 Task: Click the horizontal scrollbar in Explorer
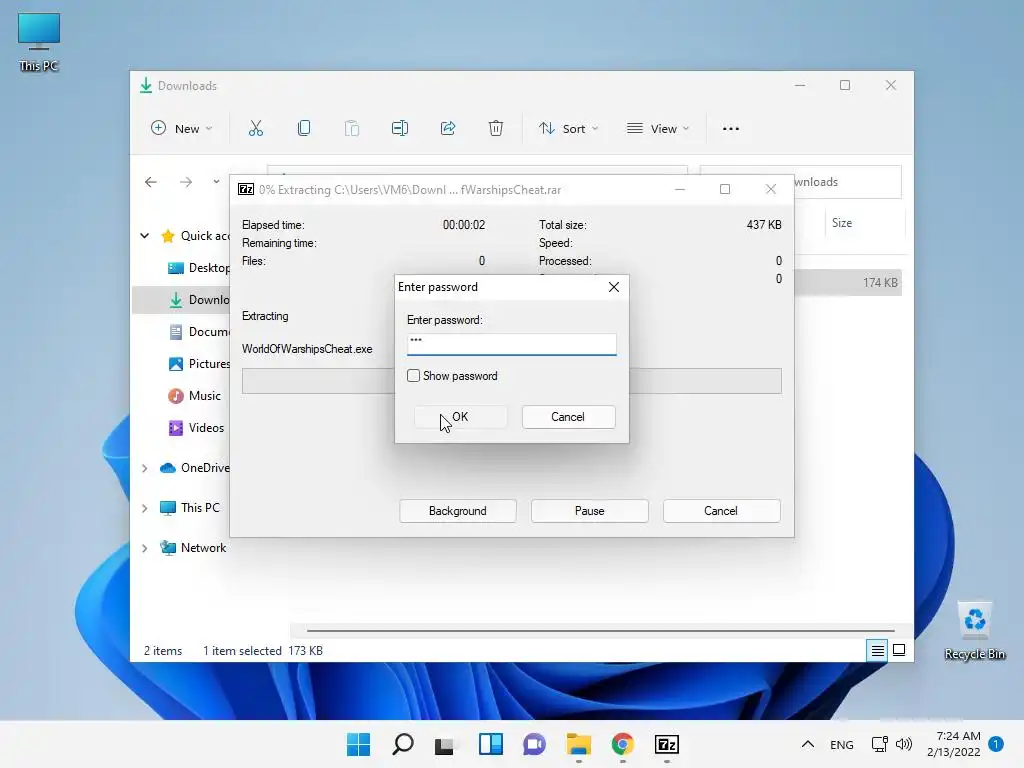tap(600, 631)
